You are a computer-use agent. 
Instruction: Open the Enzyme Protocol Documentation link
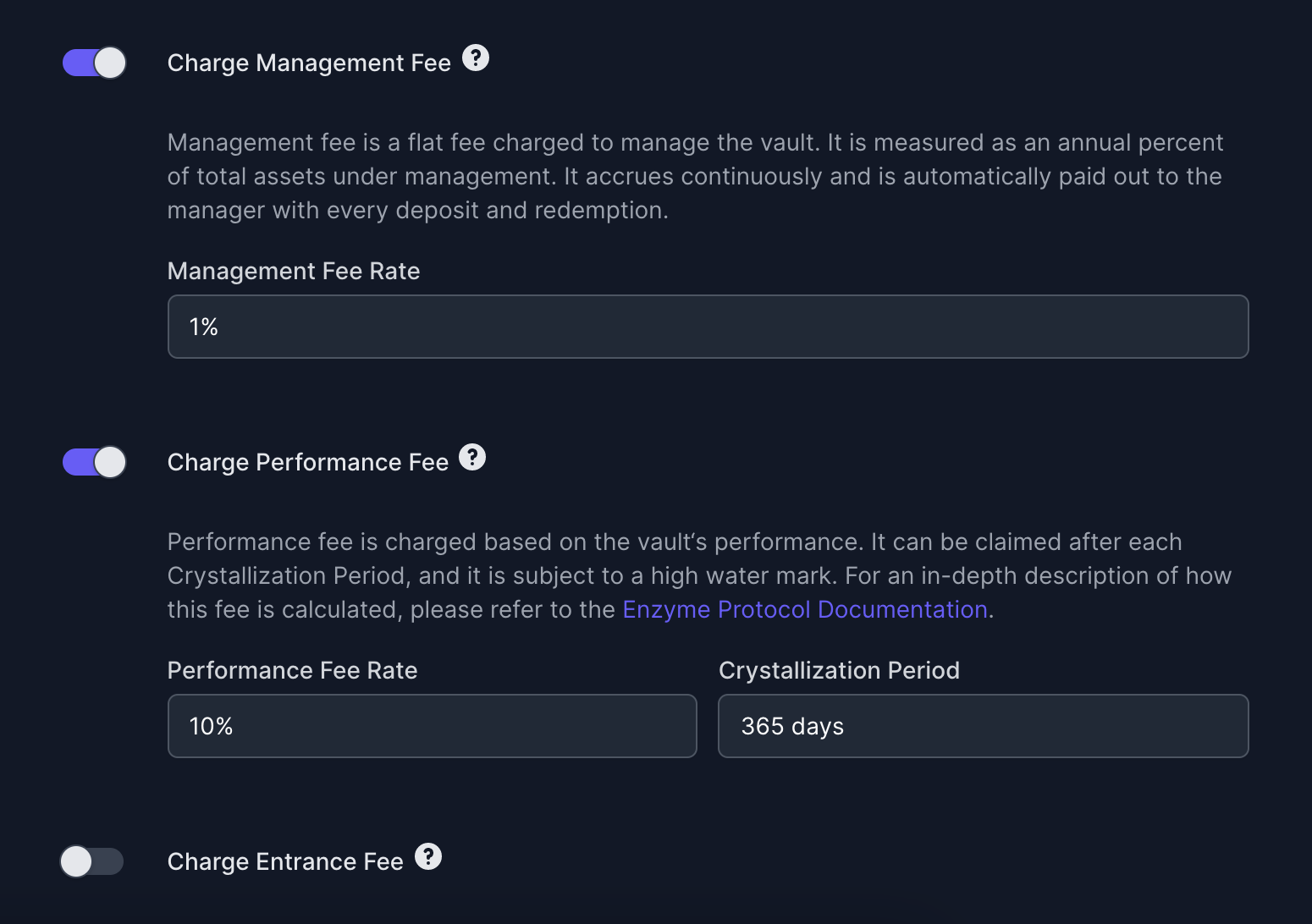(x=805, y=609)
